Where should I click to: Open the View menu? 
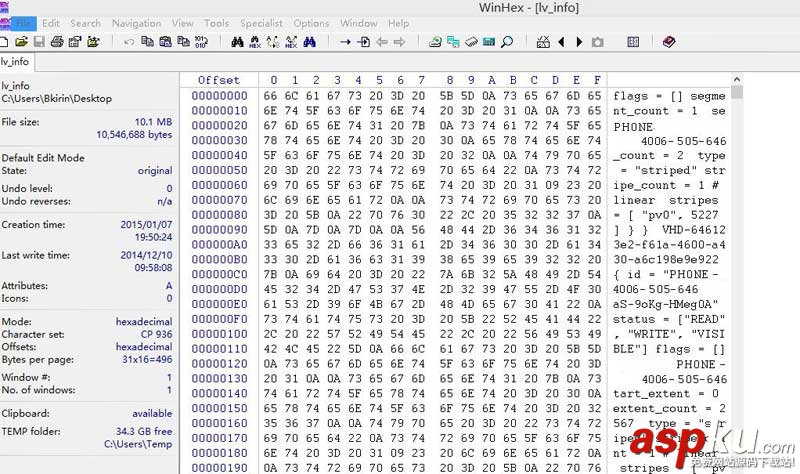click(x=182, y=23)
